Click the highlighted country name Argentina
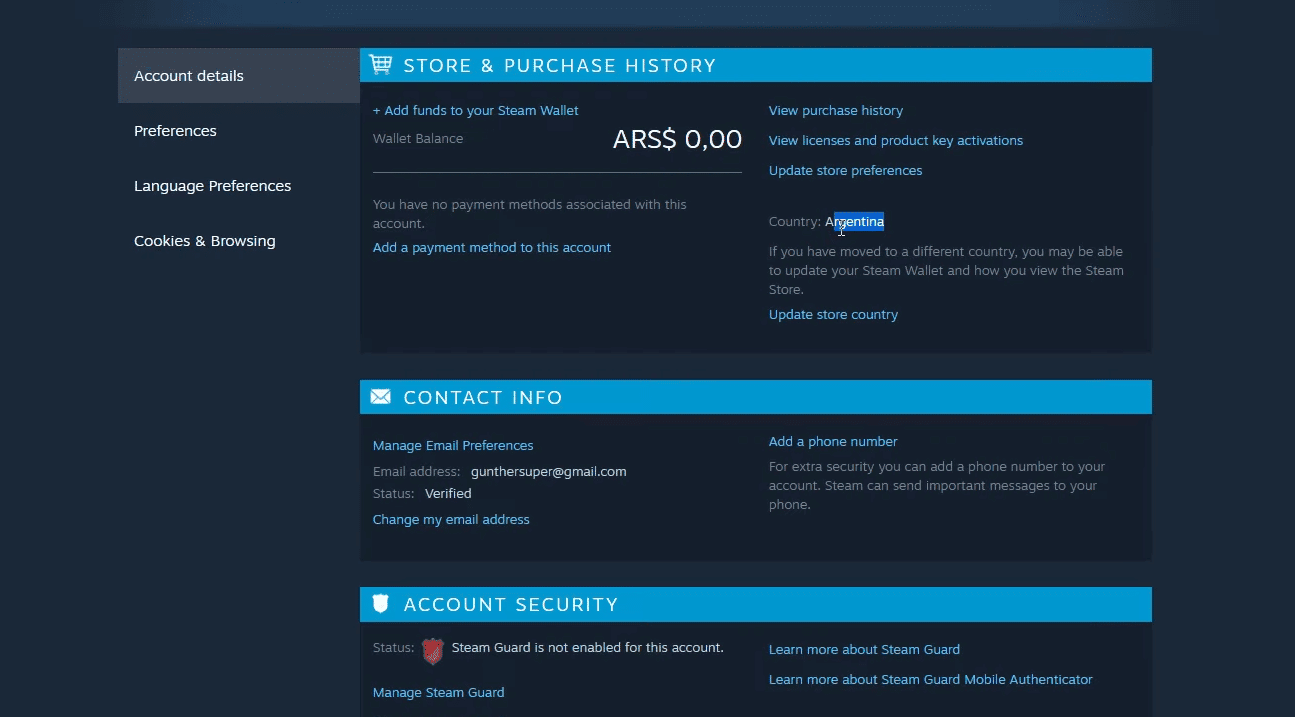Viewport: 1295px width, 717px height. click(x=855, y=222)
